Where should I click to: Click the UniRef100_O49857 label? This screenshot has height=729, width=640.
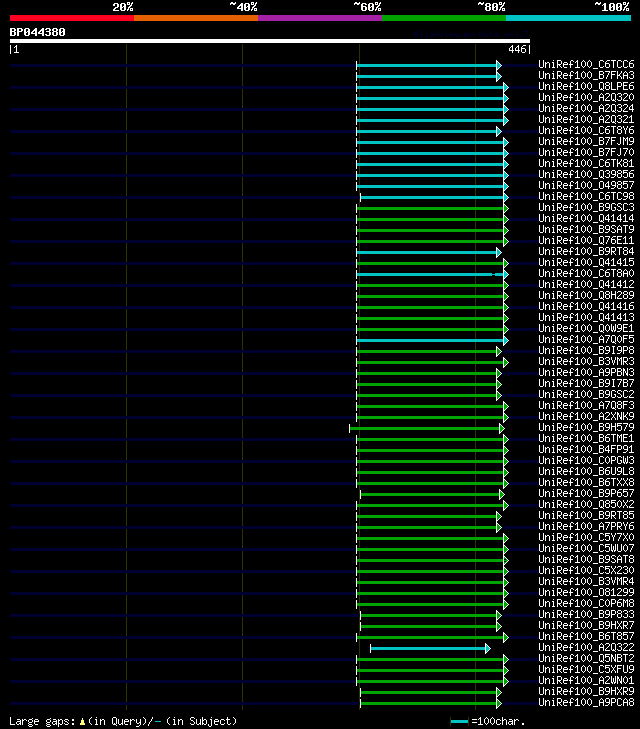click(586, 186)
